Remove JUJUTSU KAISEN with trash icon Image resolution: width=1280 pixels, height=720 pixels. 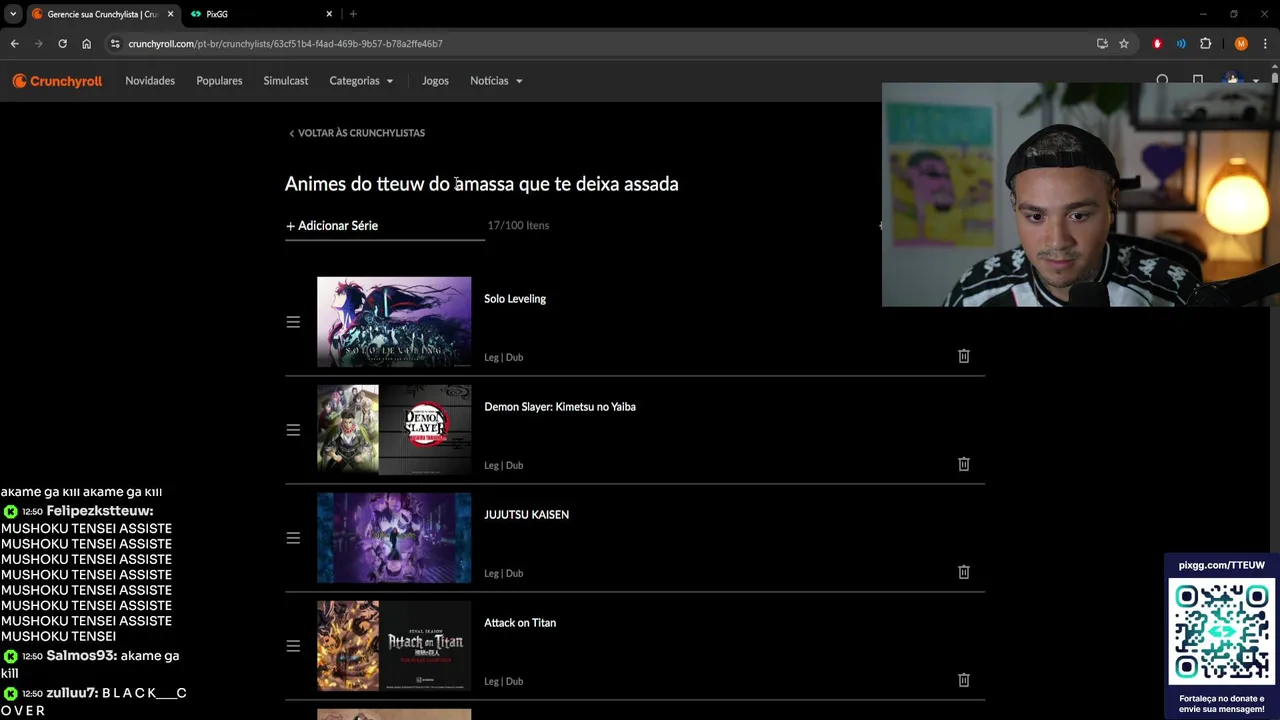click(964, 572)
